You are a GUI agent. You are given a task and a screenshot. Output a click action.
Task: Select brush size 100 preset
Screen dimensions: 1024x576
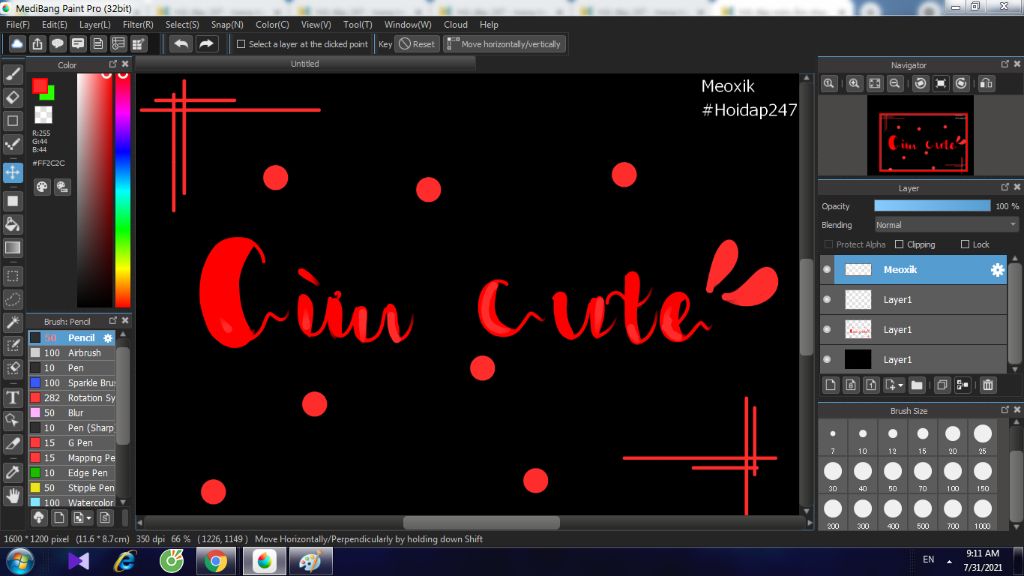tap(953, 476)
